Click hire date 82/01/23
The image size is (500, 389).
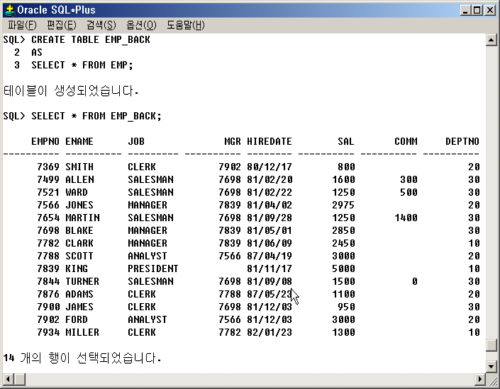[x=269, y=332]
